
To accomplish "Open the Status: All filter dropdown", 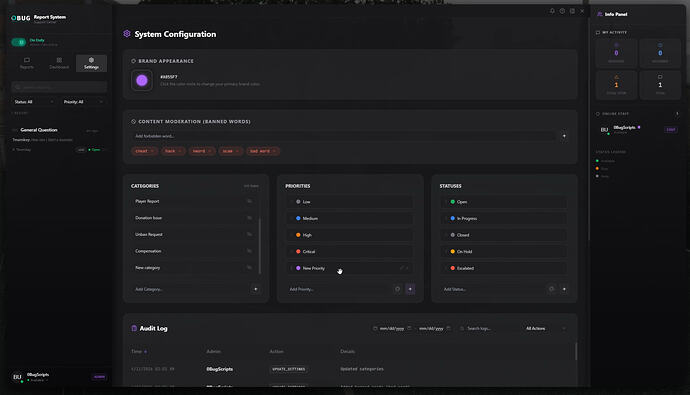I will pyautogui.click(x=34, y=102).
